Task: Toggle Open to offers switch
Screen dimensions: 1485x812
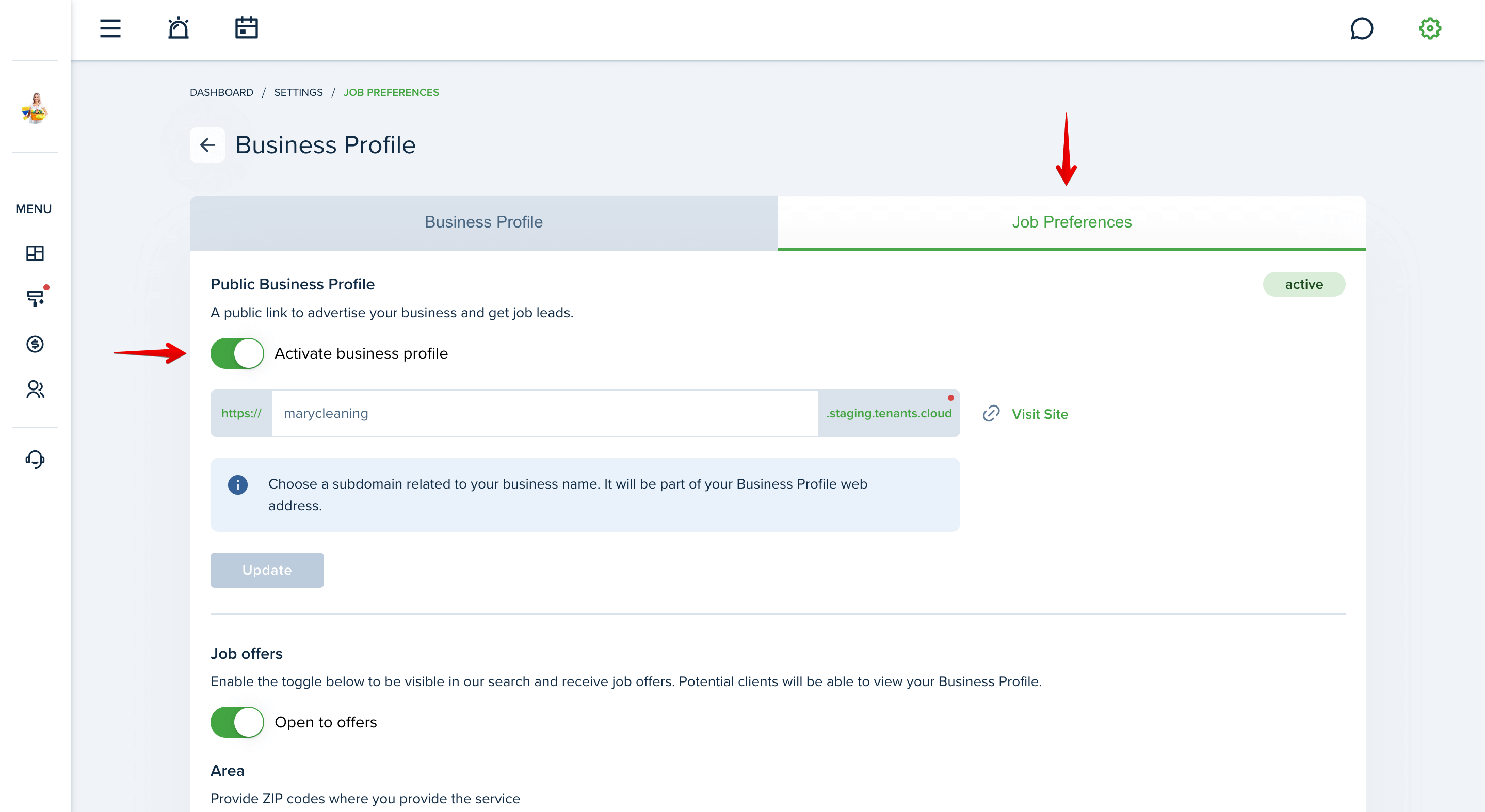Action: 237,722
